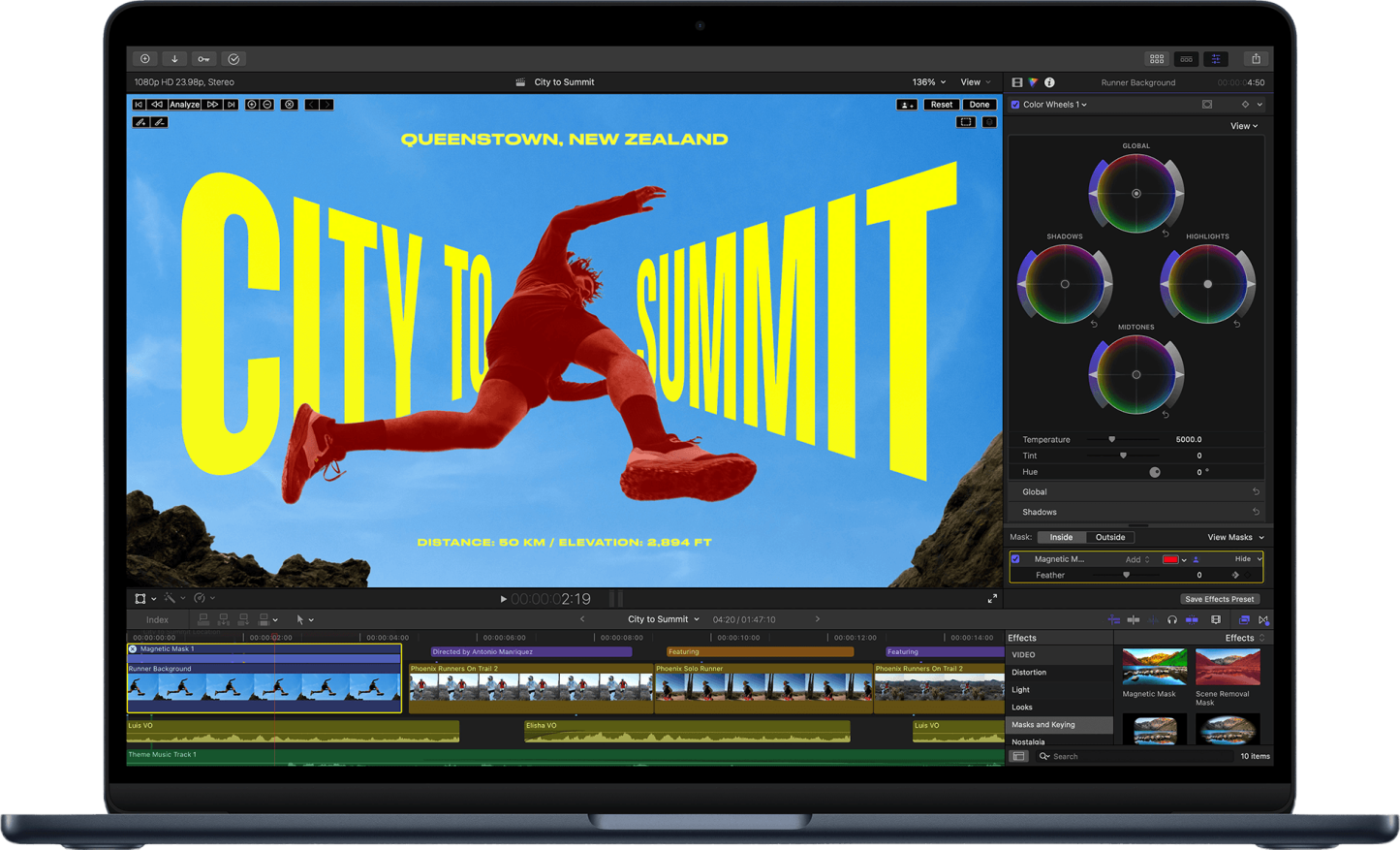Select the Scene Removal Mask thumbnail
Viewport: 1400px width, 850px height.
coord(1228,667)
